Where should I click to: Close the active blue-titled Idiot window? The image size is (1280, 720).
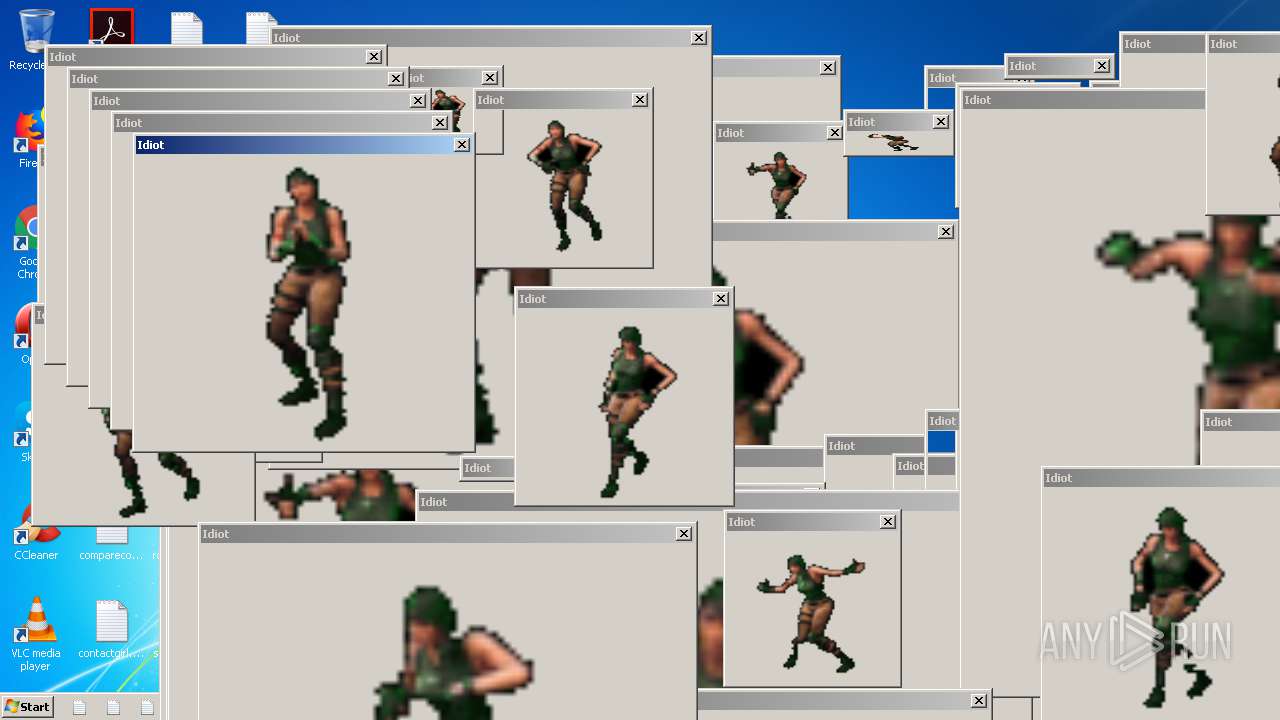[462, 145]
